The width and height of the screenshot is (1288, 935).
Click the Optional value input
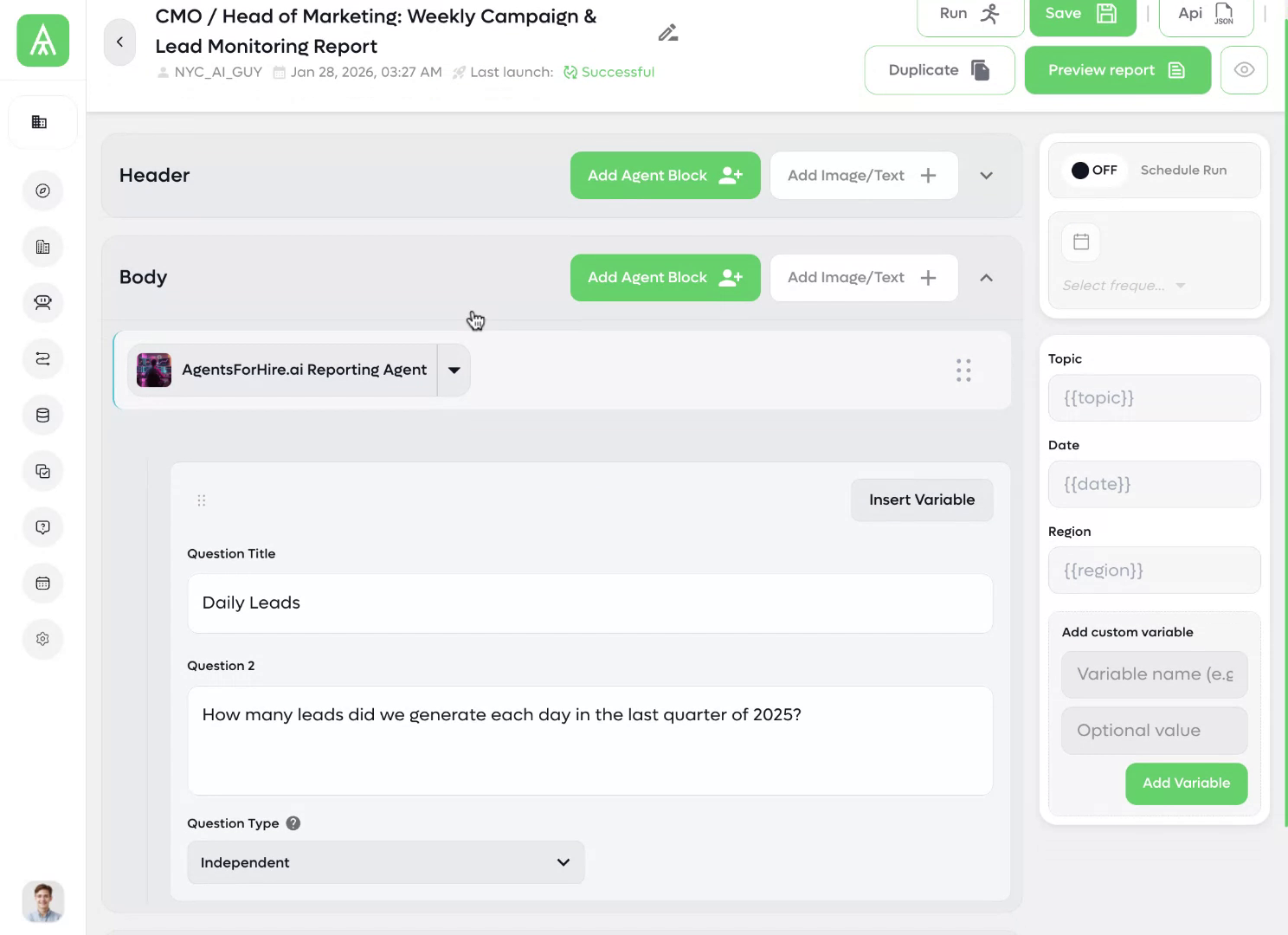point(1154,731)
